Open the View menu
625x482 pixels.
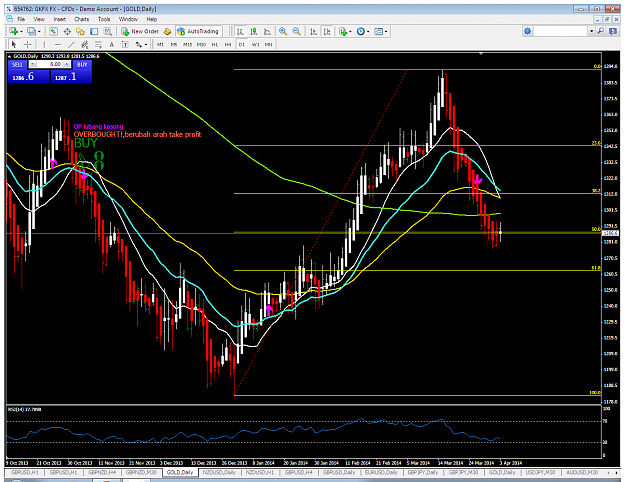39,19
